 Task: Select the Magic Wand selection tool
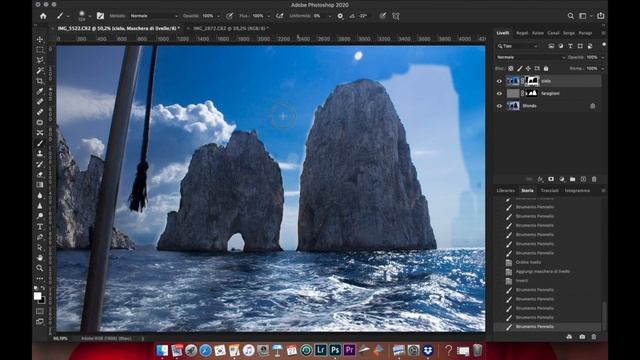(x=40, y=71)
